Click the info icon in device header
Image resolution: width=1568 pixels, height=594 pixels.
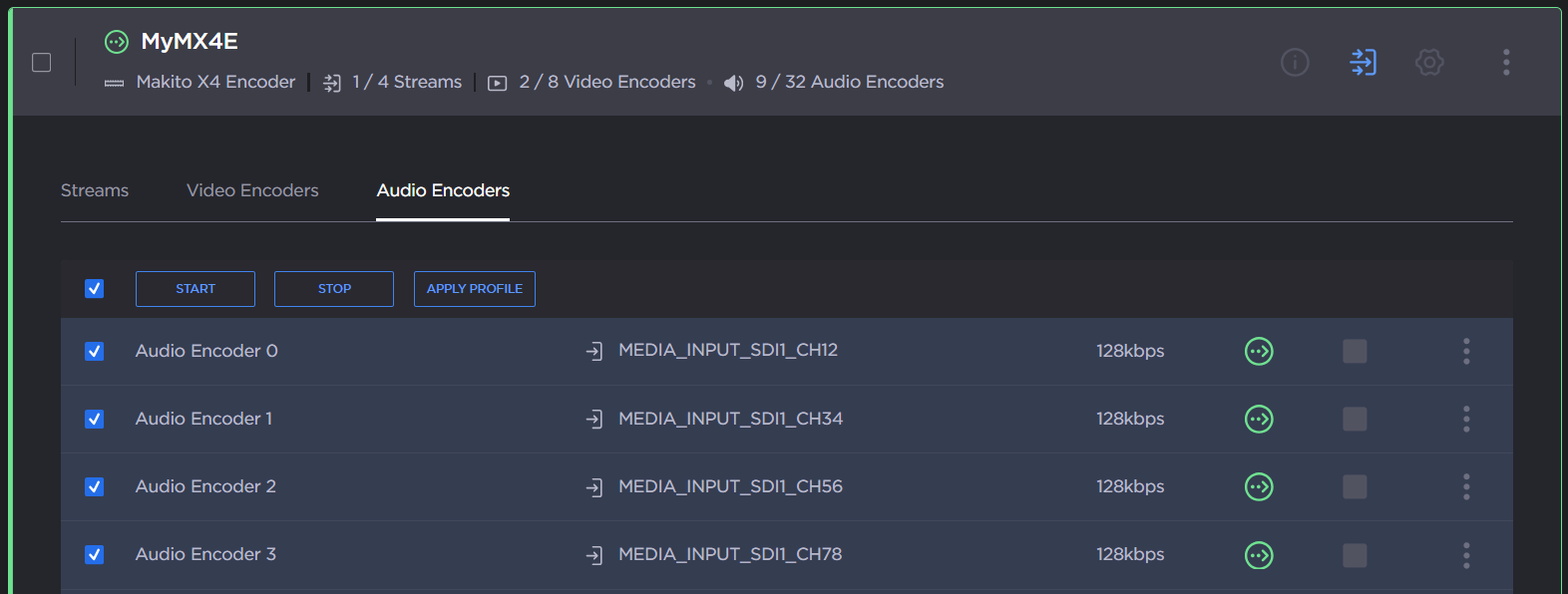point(1294,63)
